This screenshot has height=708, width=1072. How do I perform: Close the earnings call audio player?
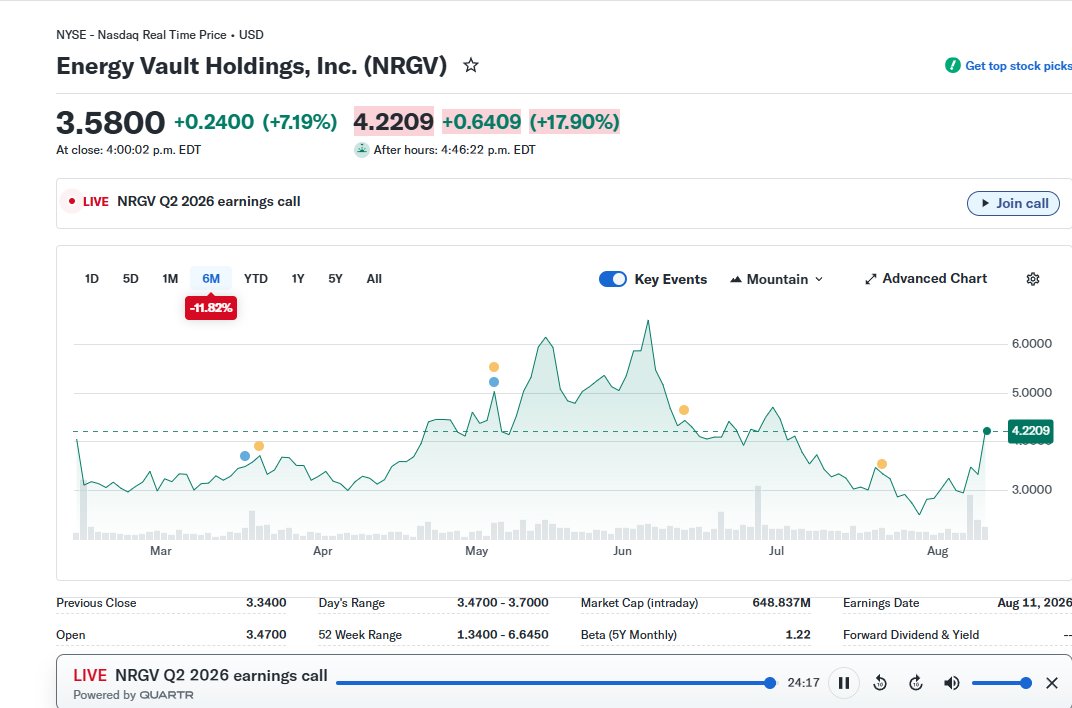pyautogui.click(x=1052, y=683)
